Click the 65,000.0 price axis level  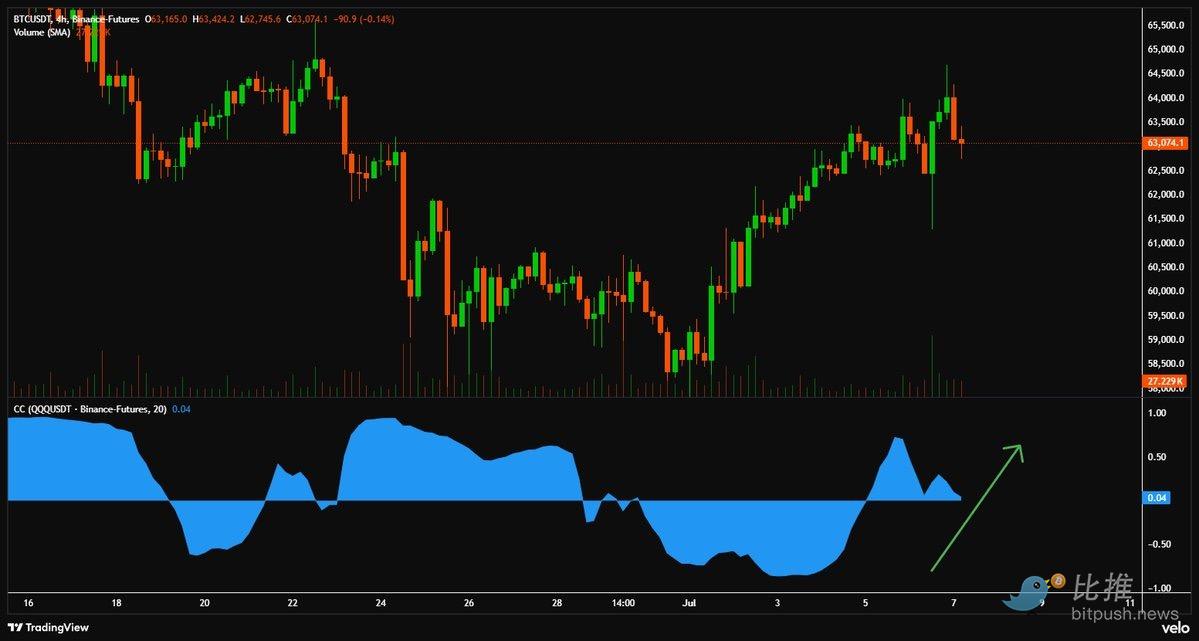pyautogui.click(x=1165, y=50)
